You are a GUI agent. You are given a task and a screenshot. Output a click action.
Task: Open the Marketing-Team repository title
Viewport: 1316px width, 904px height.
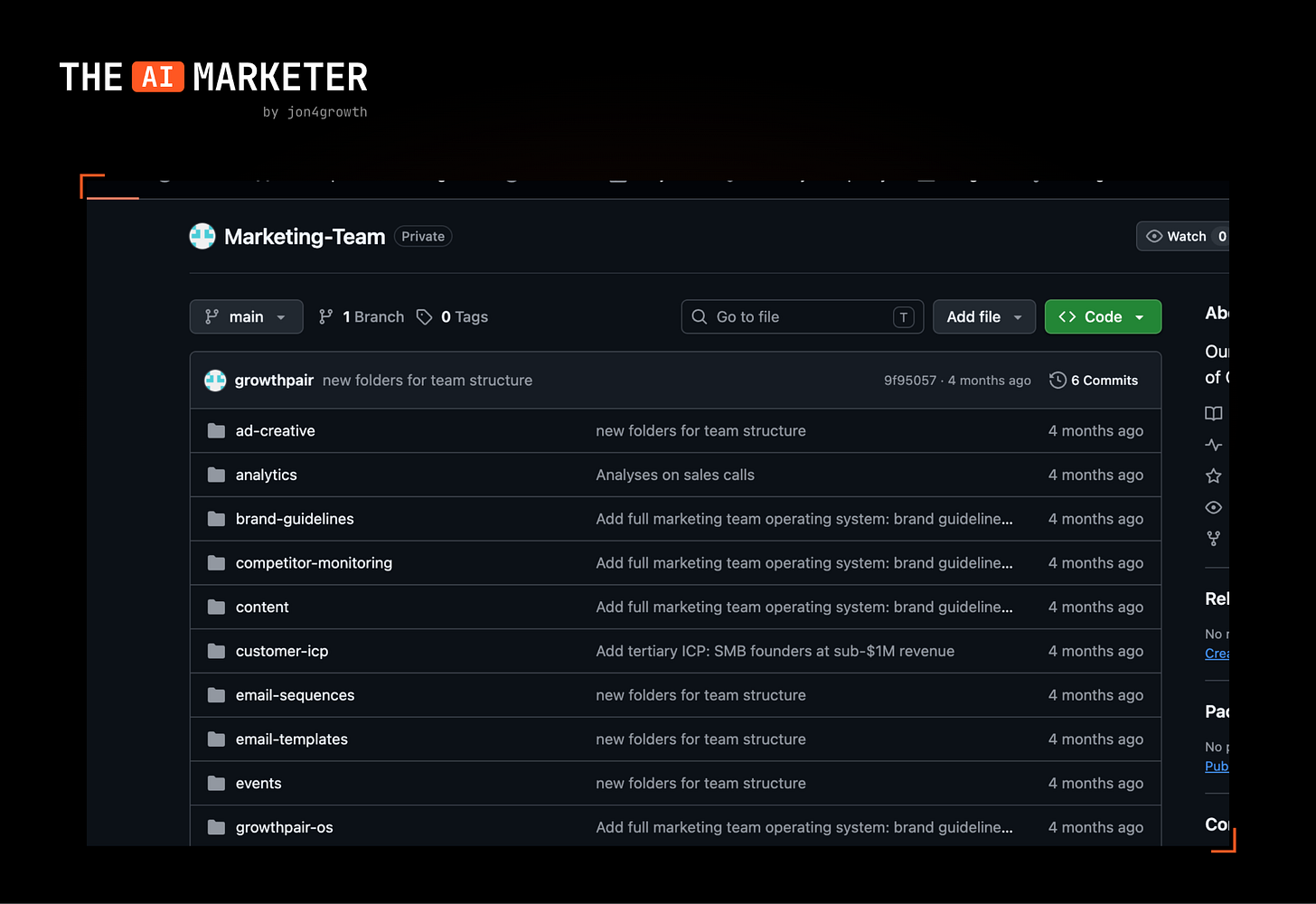(305, 236)
